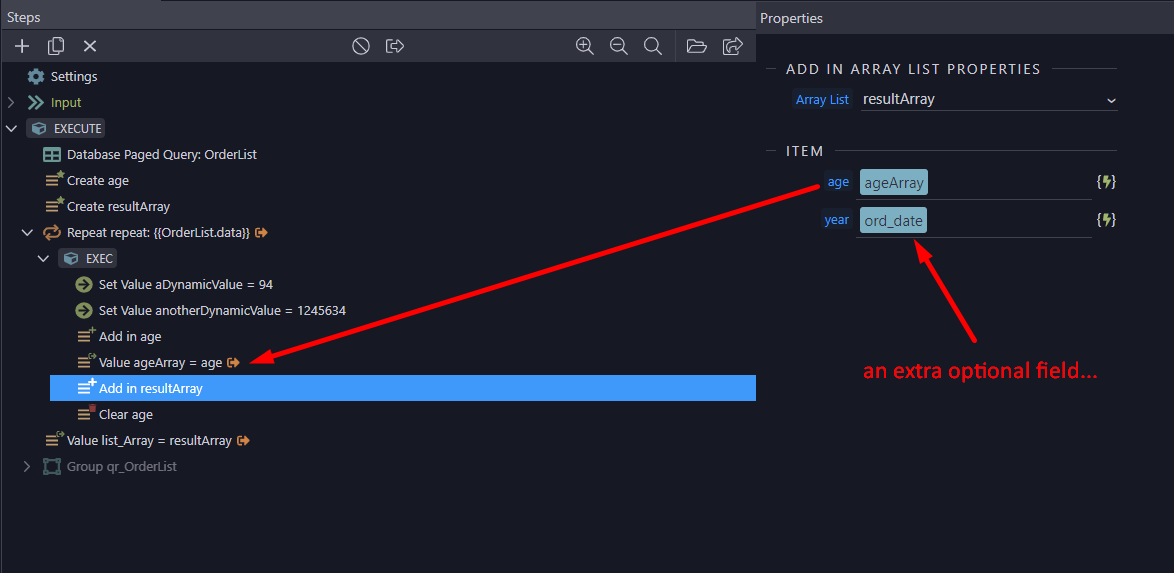Collapse the EXECUTE node

point(10,129)
